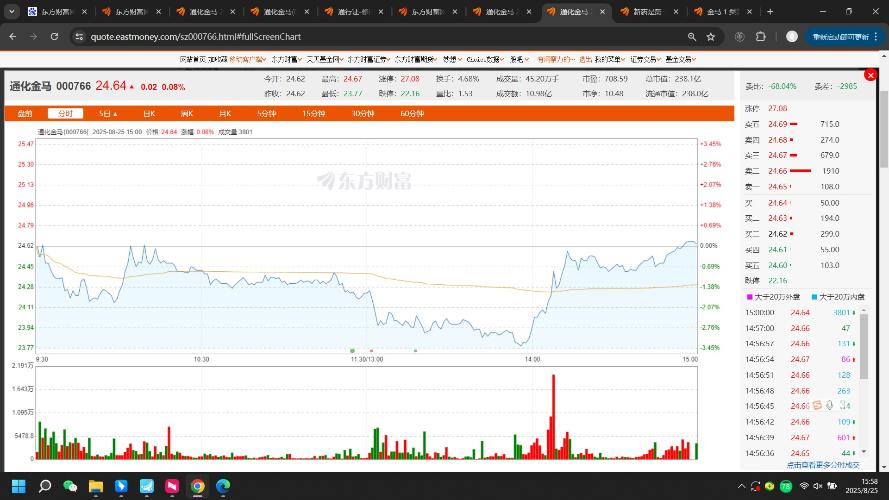Open the Windows Start menu
The height and width of the screenshot is (500, 889).
[19, 486]
